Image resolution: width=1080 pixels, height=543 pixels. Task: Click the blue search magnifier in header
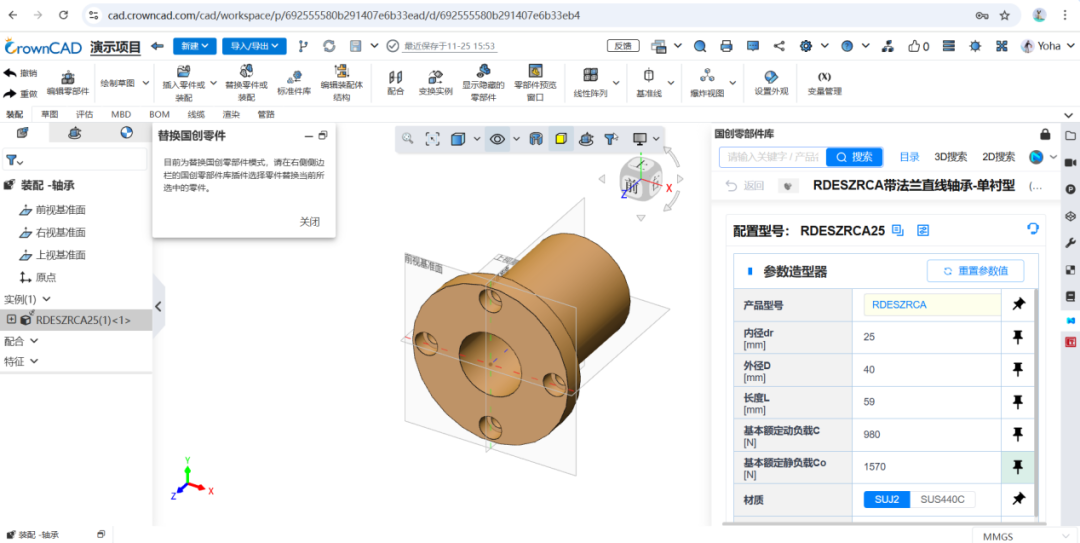(700, 46)
